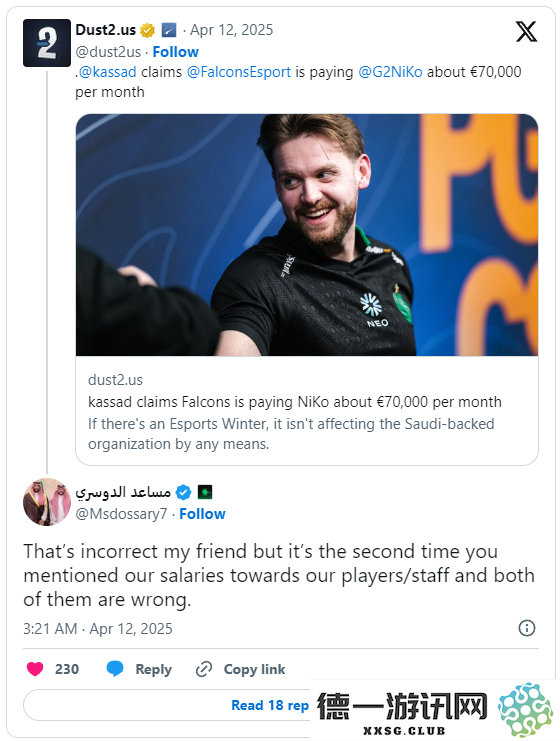Follow the @Msdossary7 account
Image resolution: width=560 pixels, height=741 pixels.
(202, 514)
